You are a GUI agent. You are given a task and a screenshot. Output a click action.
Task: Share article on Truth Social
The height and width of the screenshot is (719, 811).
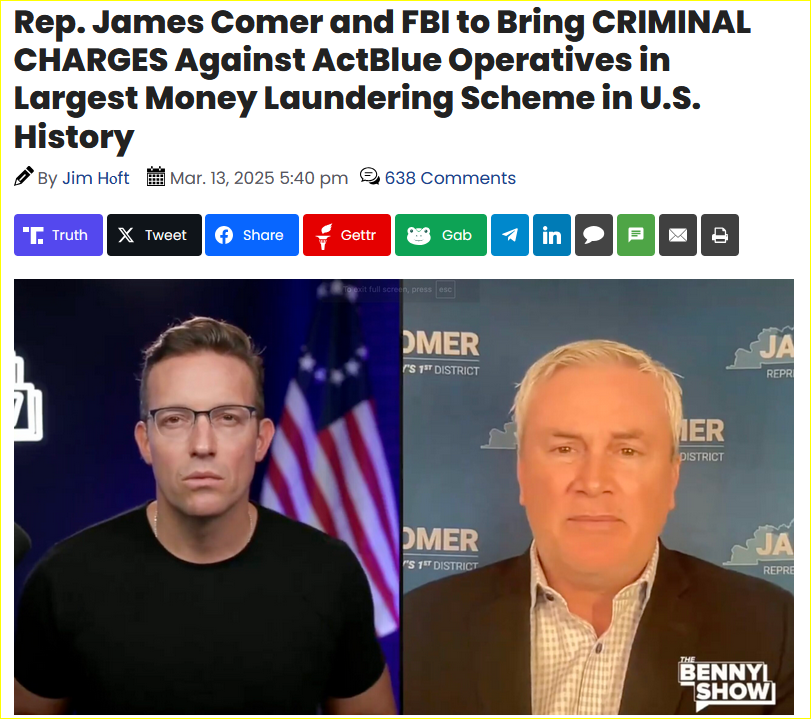tap(58, 235)
